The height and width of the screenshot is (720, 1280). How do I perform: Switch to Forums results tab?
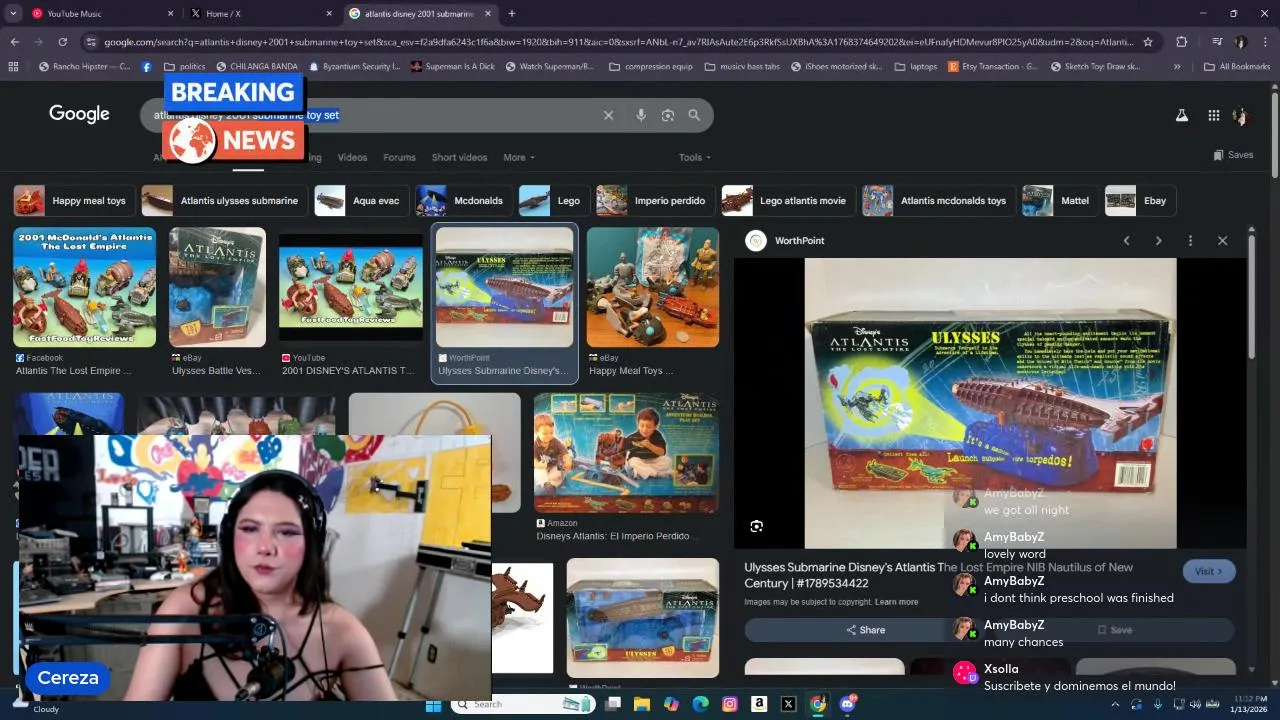coord(399,157)
